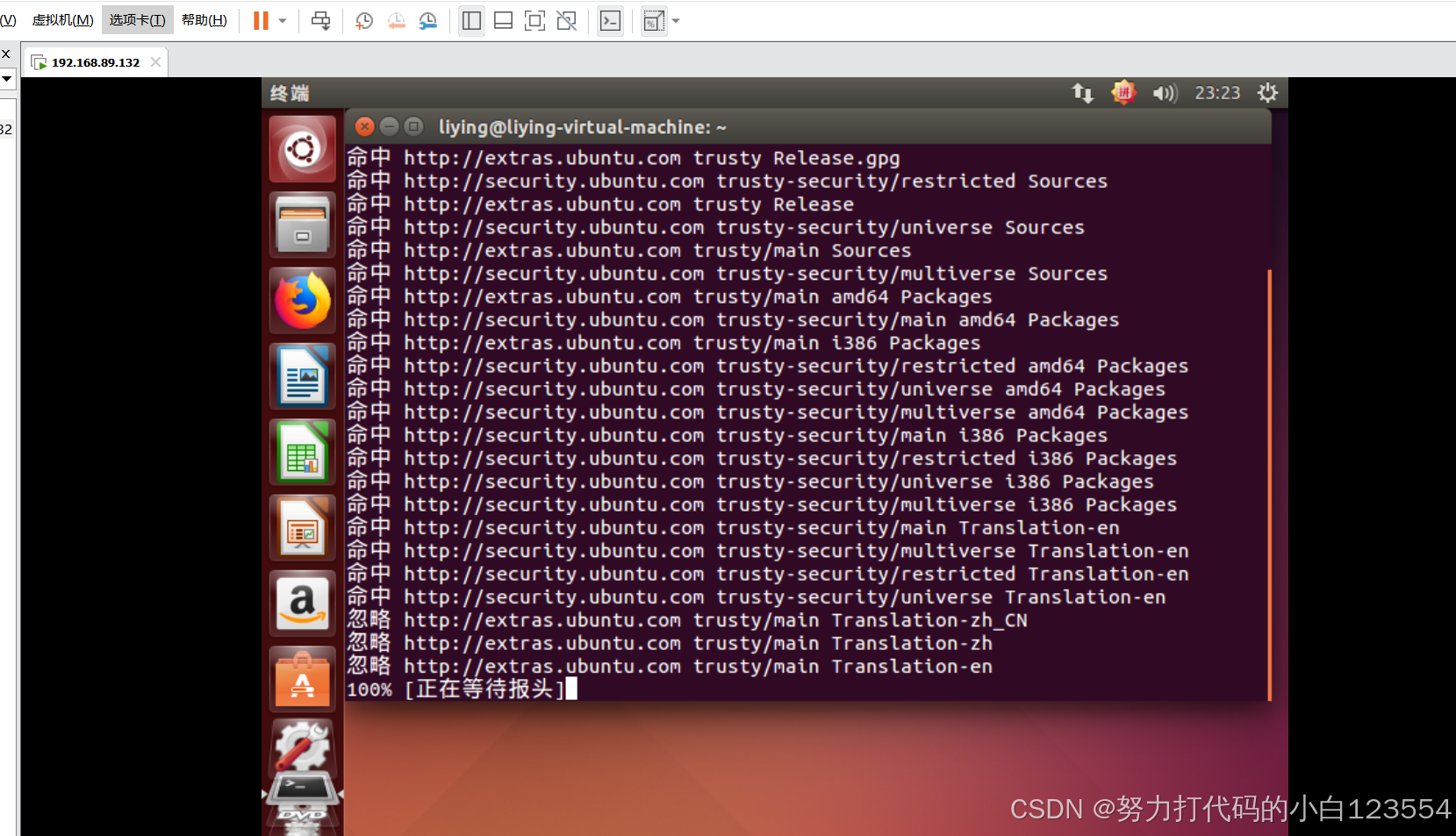Click the '100% [正在等待报头]' status line
Image resolution: width=1456 pixels, height=836 pixels.
click(x=455, y=690)
